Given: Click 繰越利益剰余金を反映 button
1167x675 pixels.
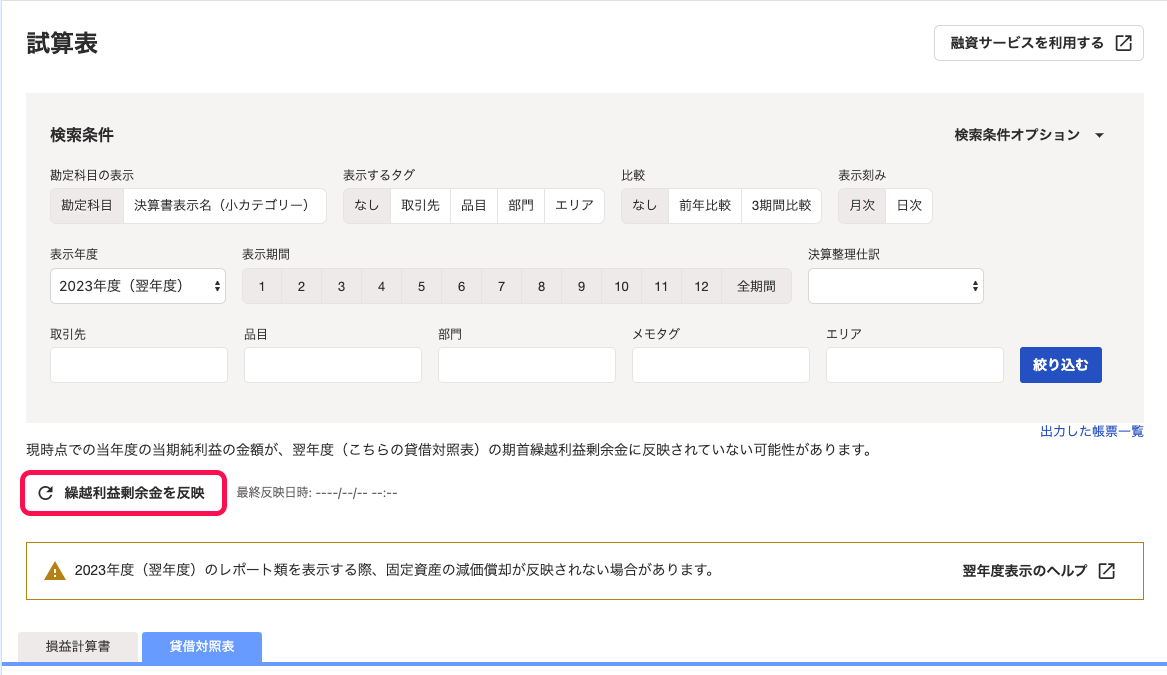Looking at the screenshot, I should (124, 493).
